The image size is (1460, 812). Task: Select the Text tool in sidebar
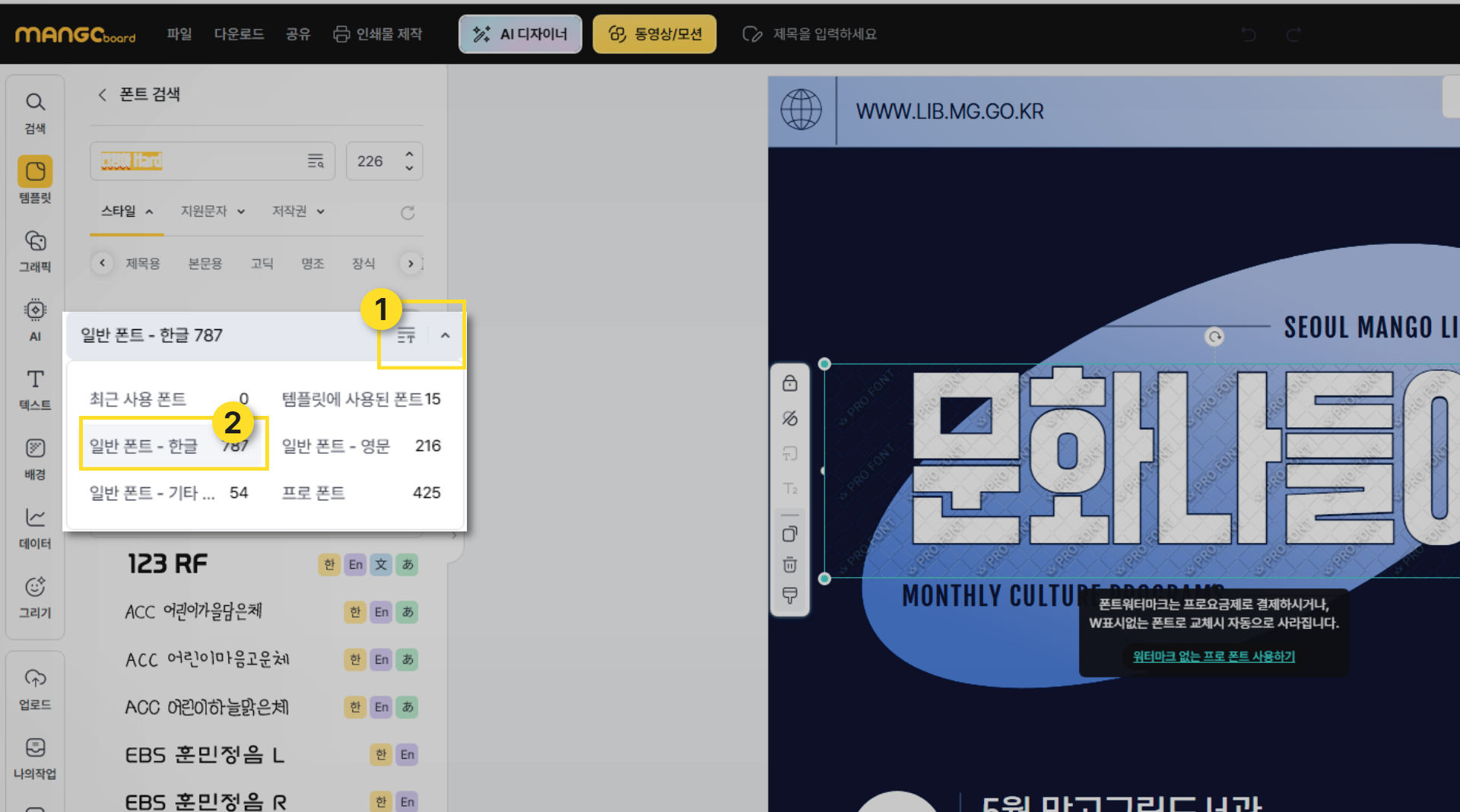[35, 389]
